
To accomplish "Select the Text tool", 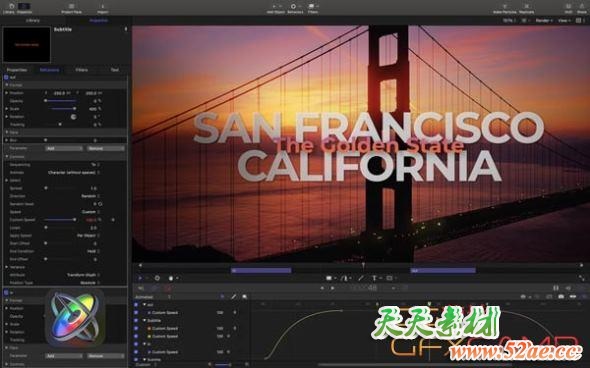I will (374, 278).
